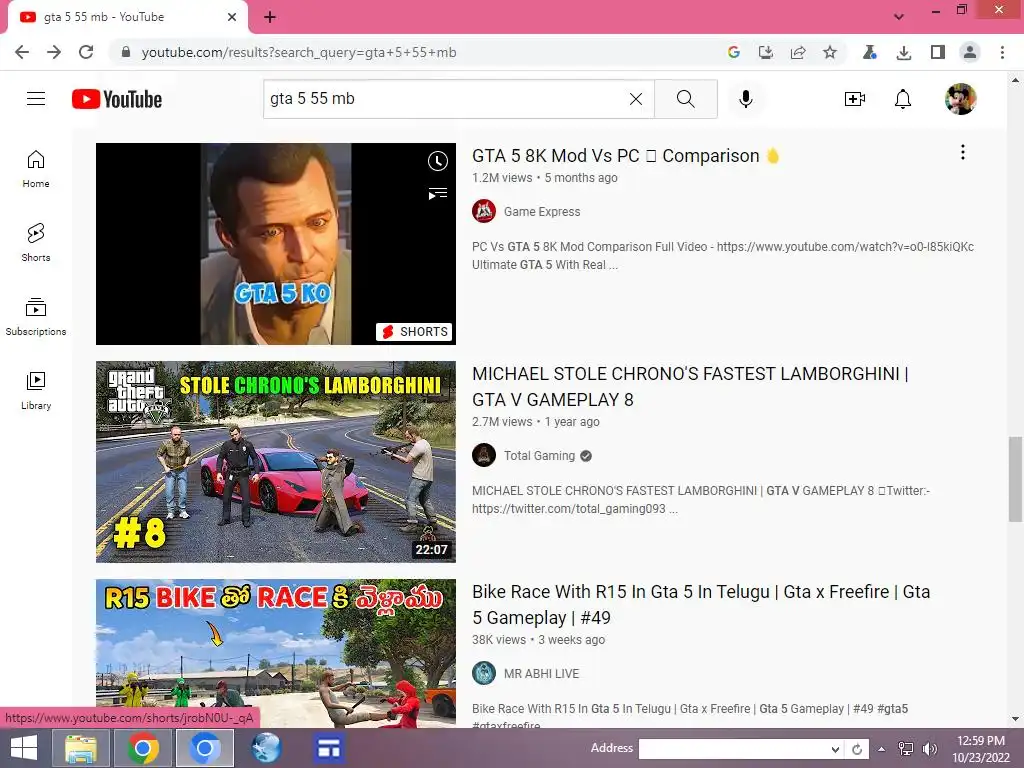
Task: Open the blue window app on taskbar
Action: click(x=329, y=748)
